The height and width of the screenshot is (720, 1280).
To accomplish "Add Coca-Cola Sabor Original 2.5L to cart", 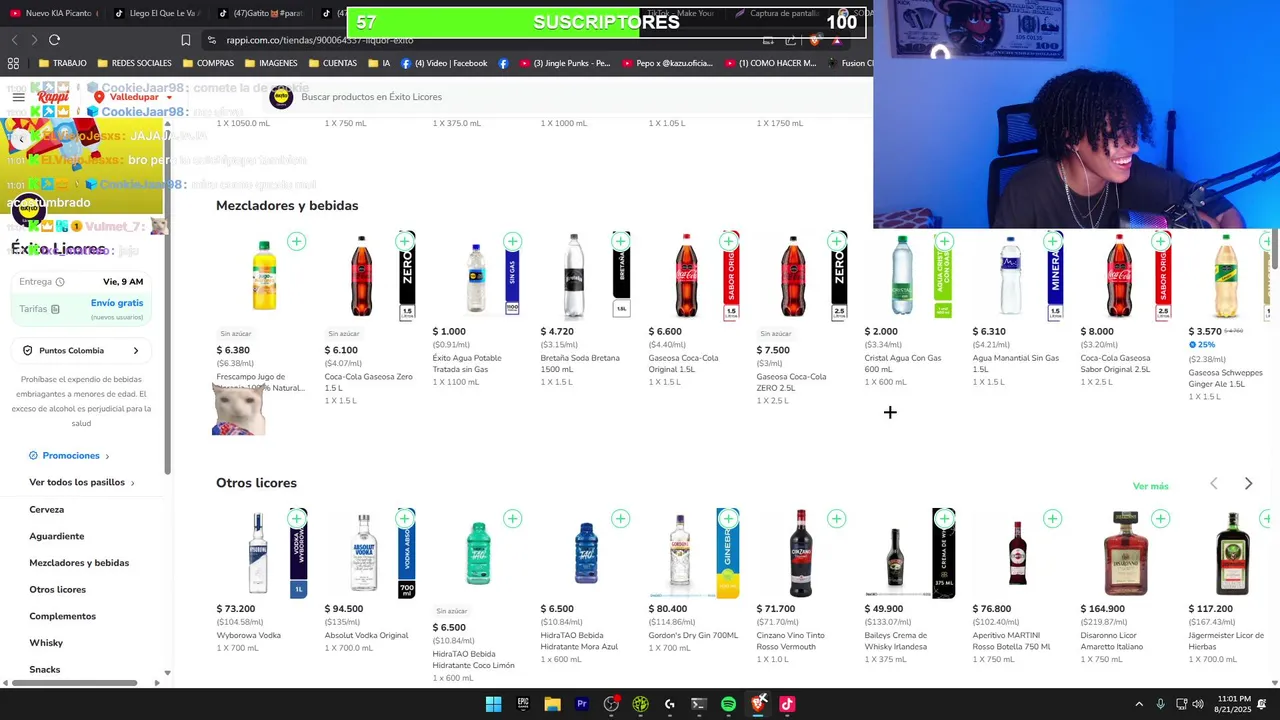I will [x=1160, y=241].
